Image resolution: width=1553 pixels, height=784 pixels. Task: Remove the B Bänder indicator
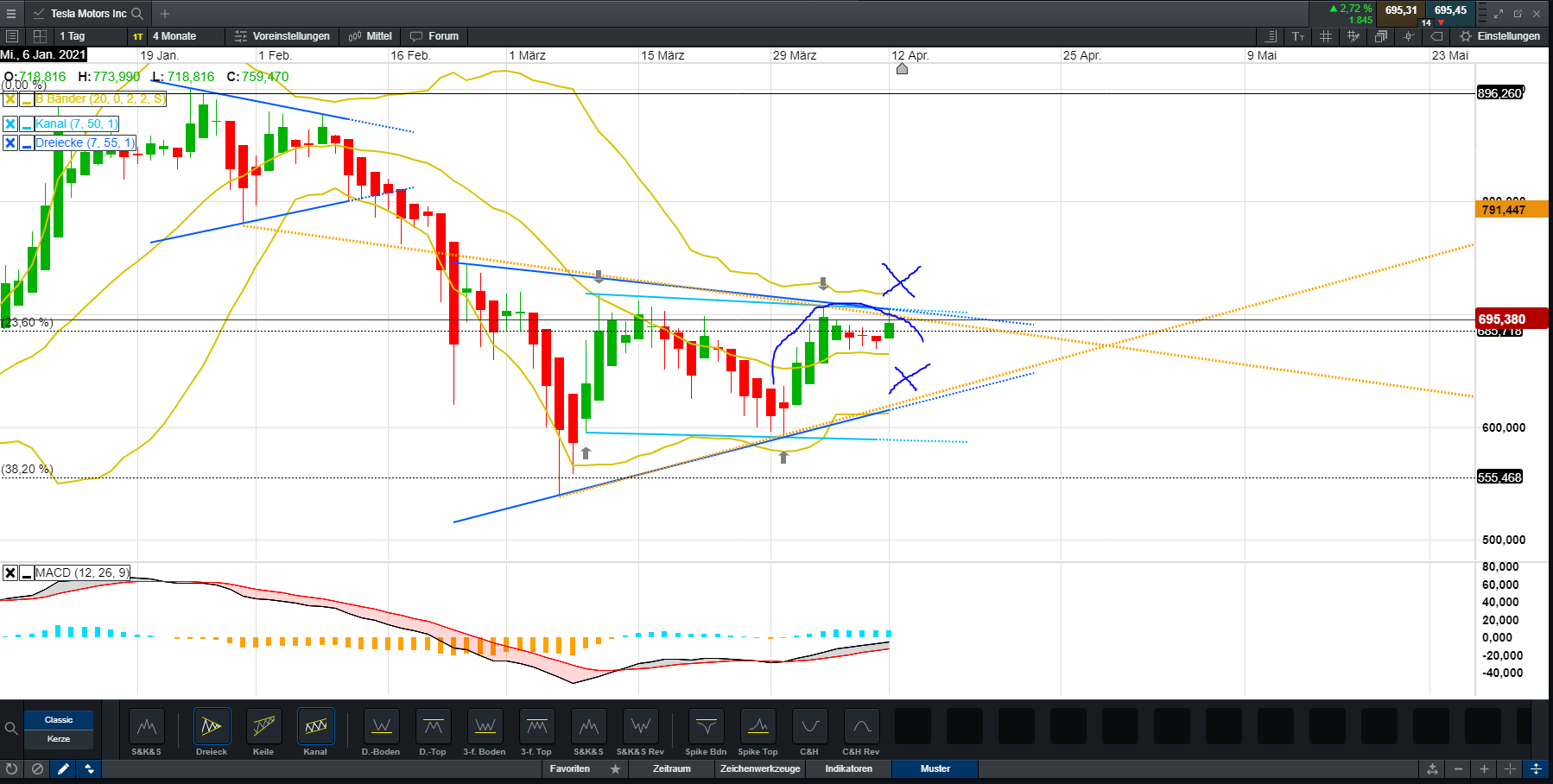point(10,99)
